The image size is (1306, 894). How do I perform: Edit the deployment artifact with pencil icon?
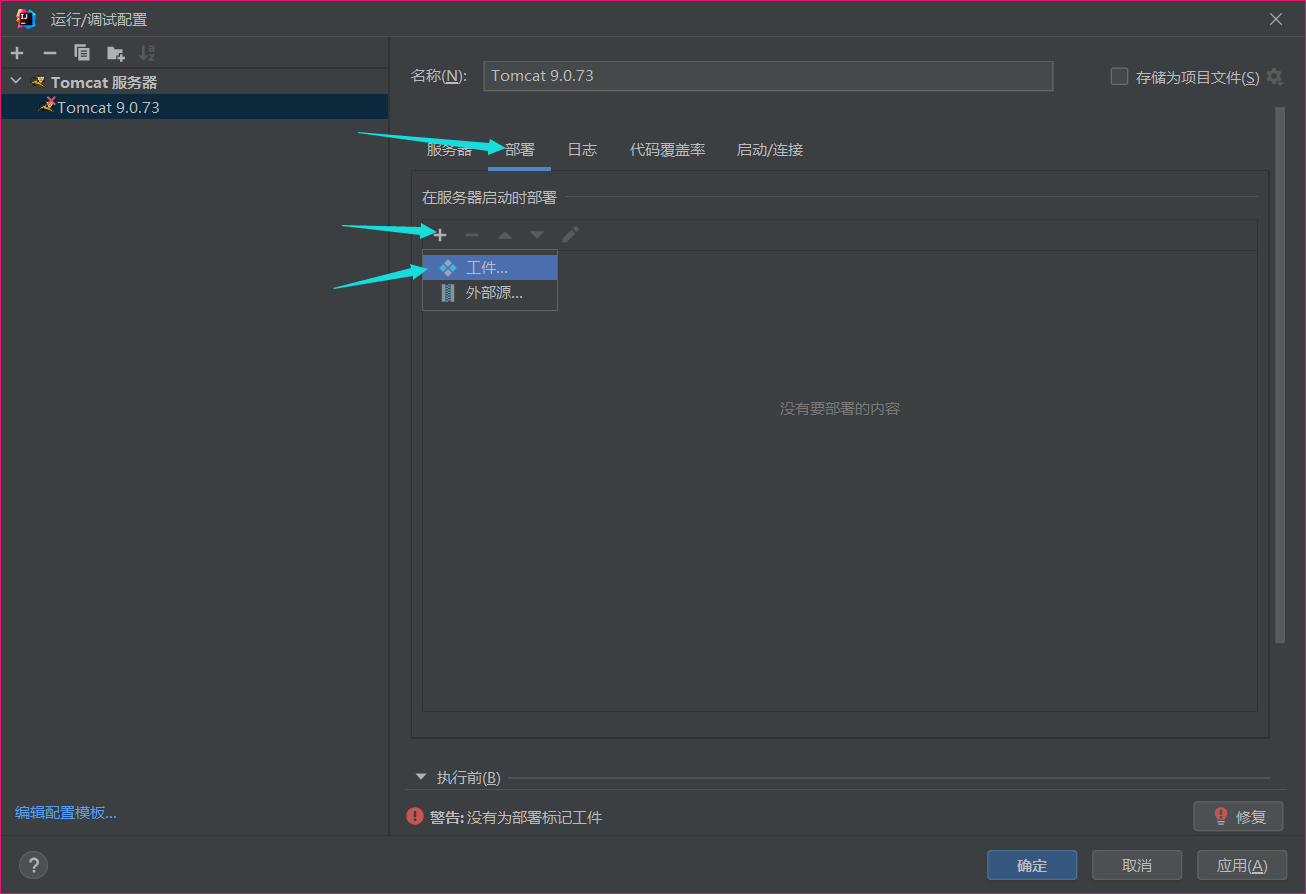570,235
